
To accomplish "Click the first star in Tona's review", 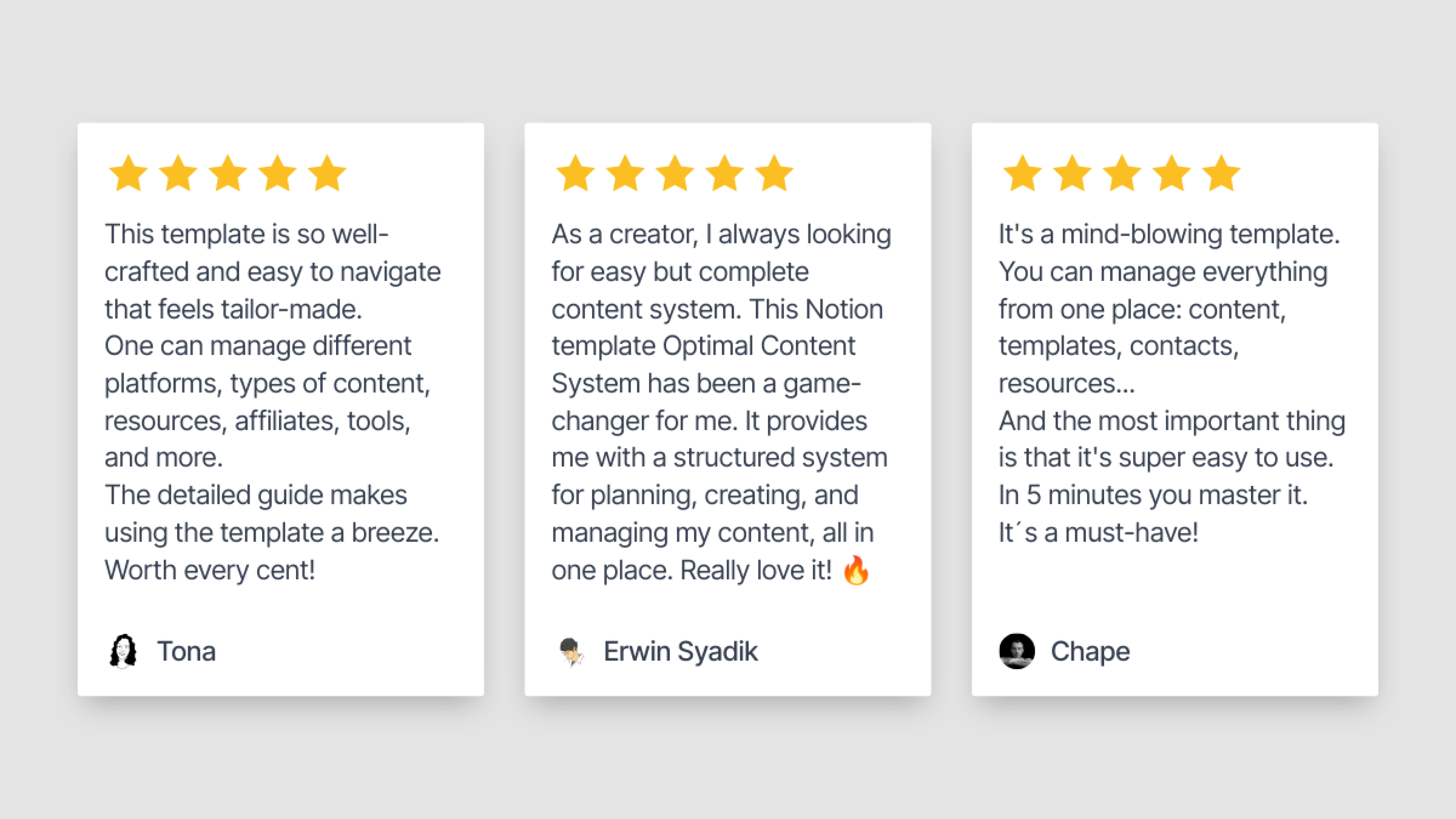I will (x=128, y=173).
